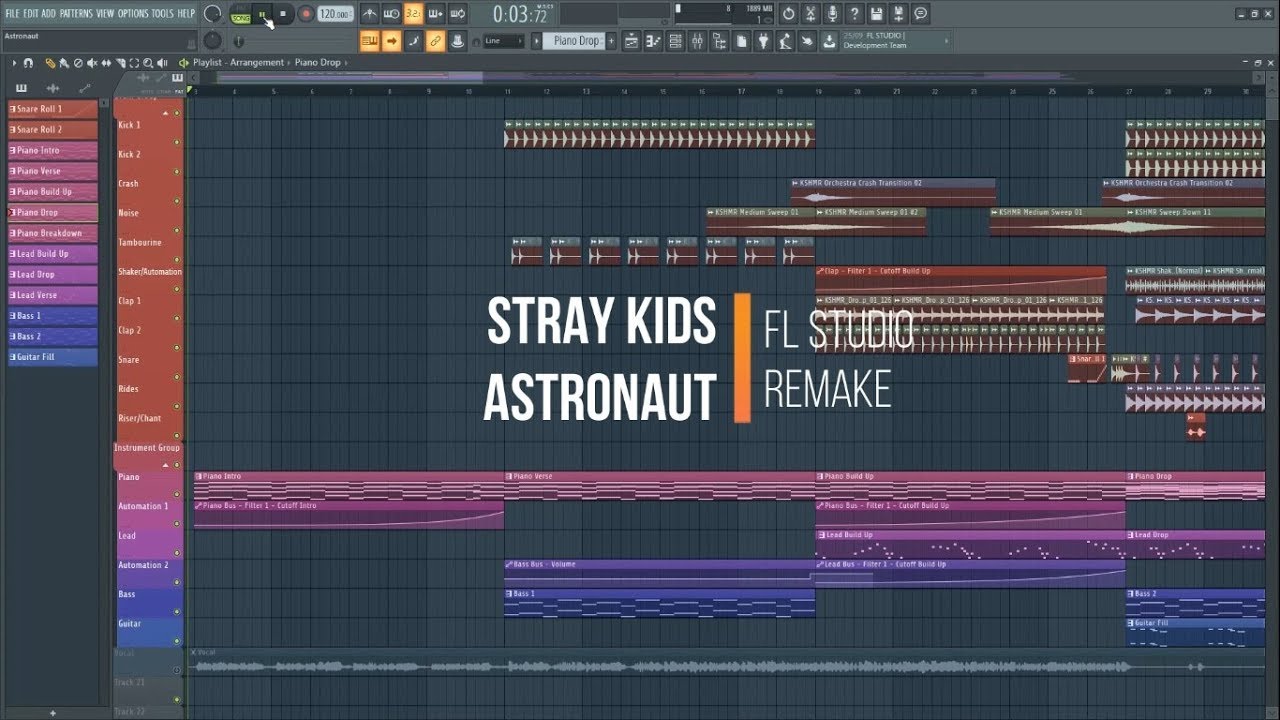Select the magnet snap icon in playlist toolbar
Viewport: 1280px width, 720px height.
click(x=28, y=62)
